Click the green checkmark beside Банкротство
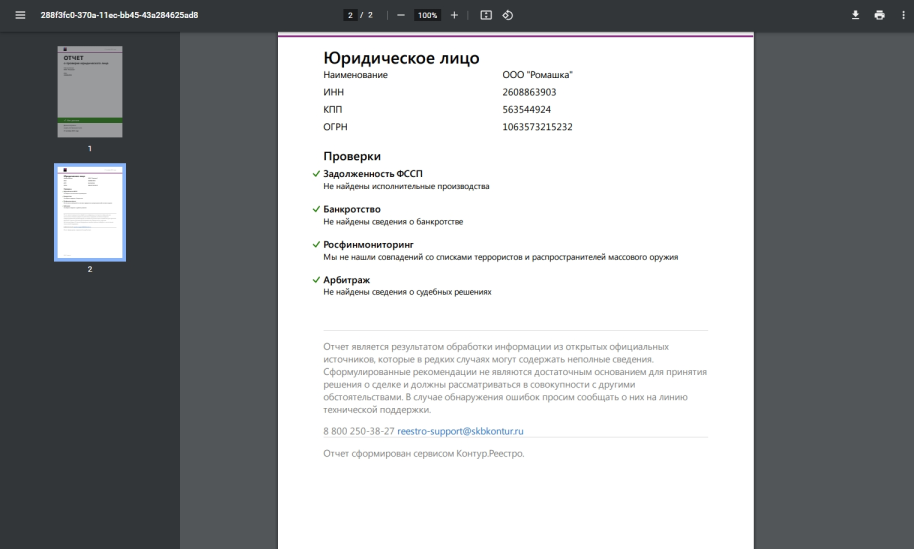Screen dimensions: 914x549 tap(316, 209)
